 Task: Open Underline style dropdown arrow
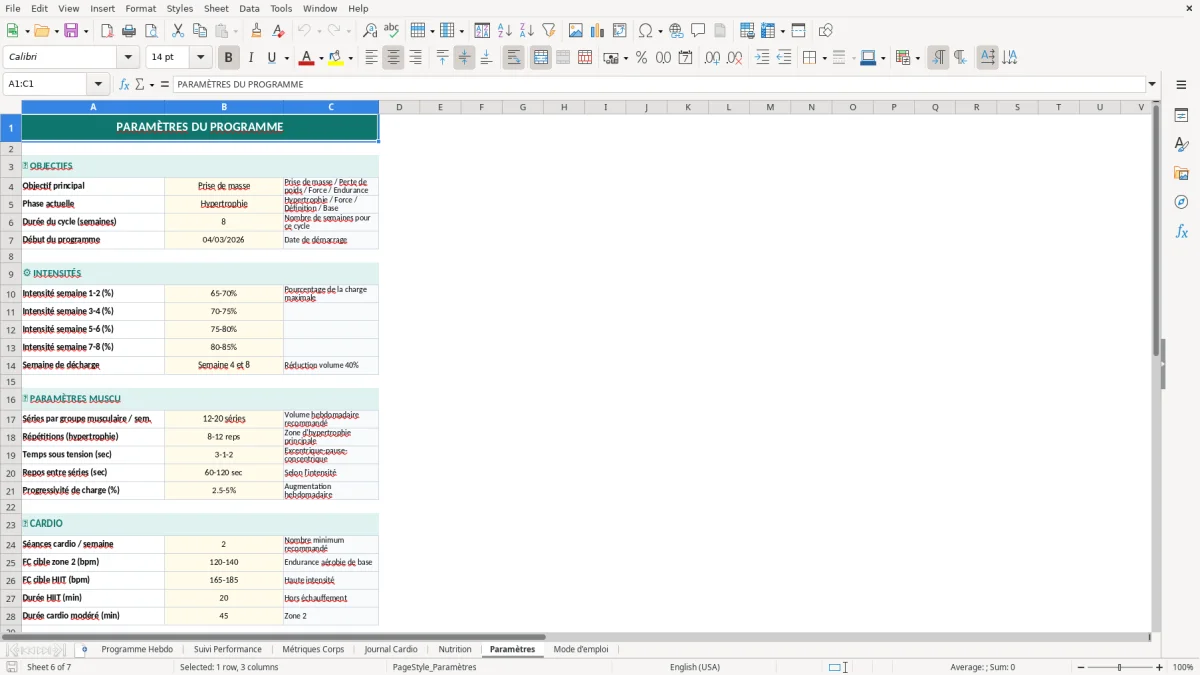pos(286,58)
